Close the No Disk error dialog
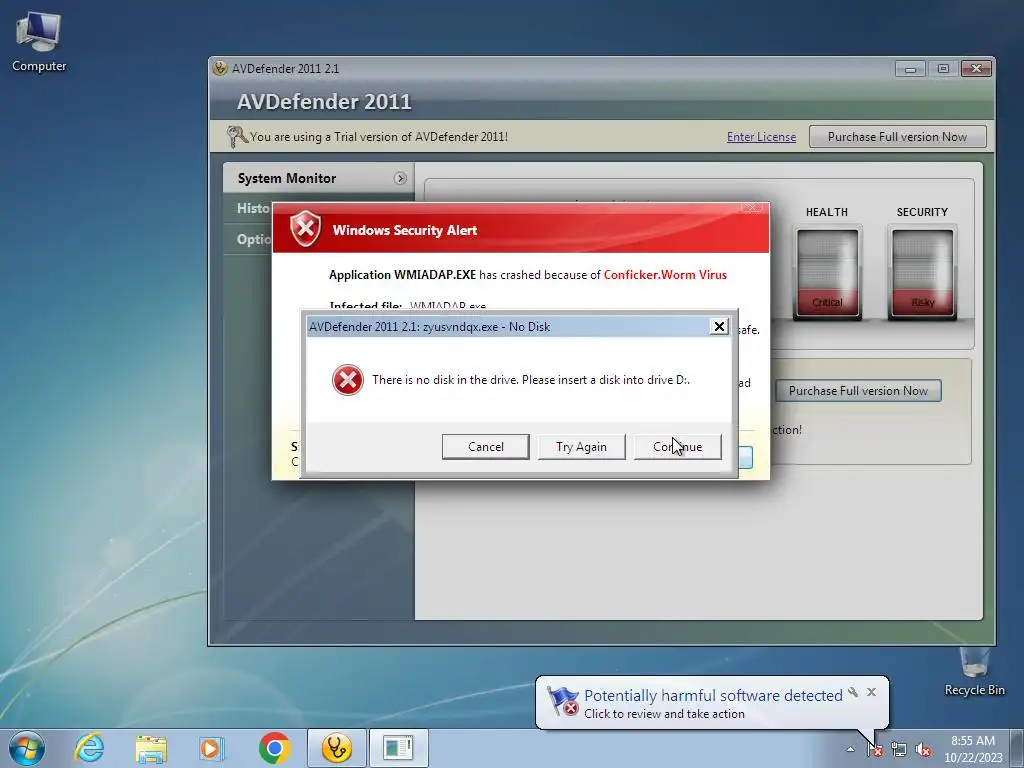This screenshot has width=1024, height=768. 719,327
